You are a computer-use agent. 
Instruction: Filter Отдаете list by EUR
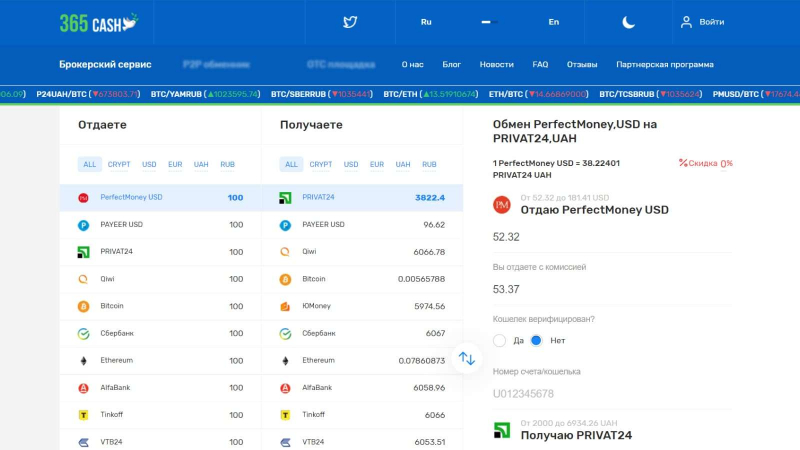(175, 164)
